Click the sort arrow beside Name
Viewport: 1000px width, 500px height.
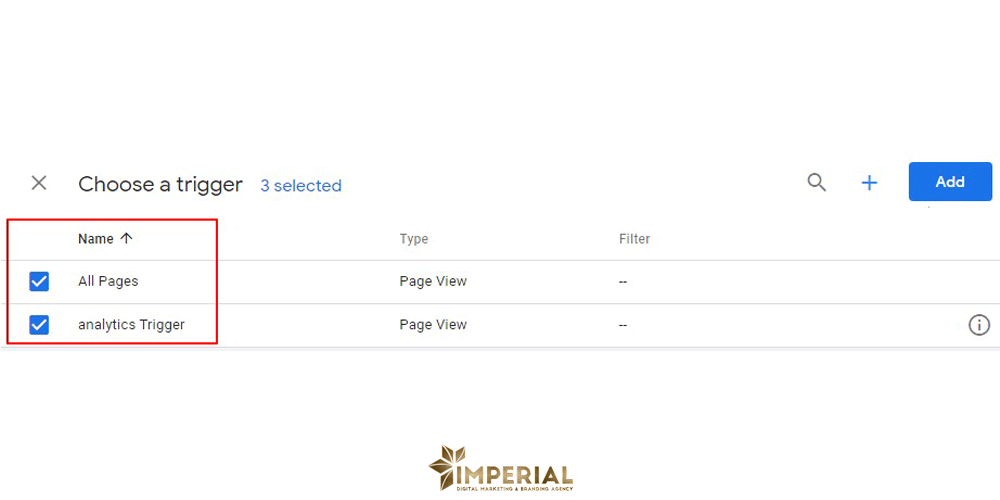(x=126, y=239)
